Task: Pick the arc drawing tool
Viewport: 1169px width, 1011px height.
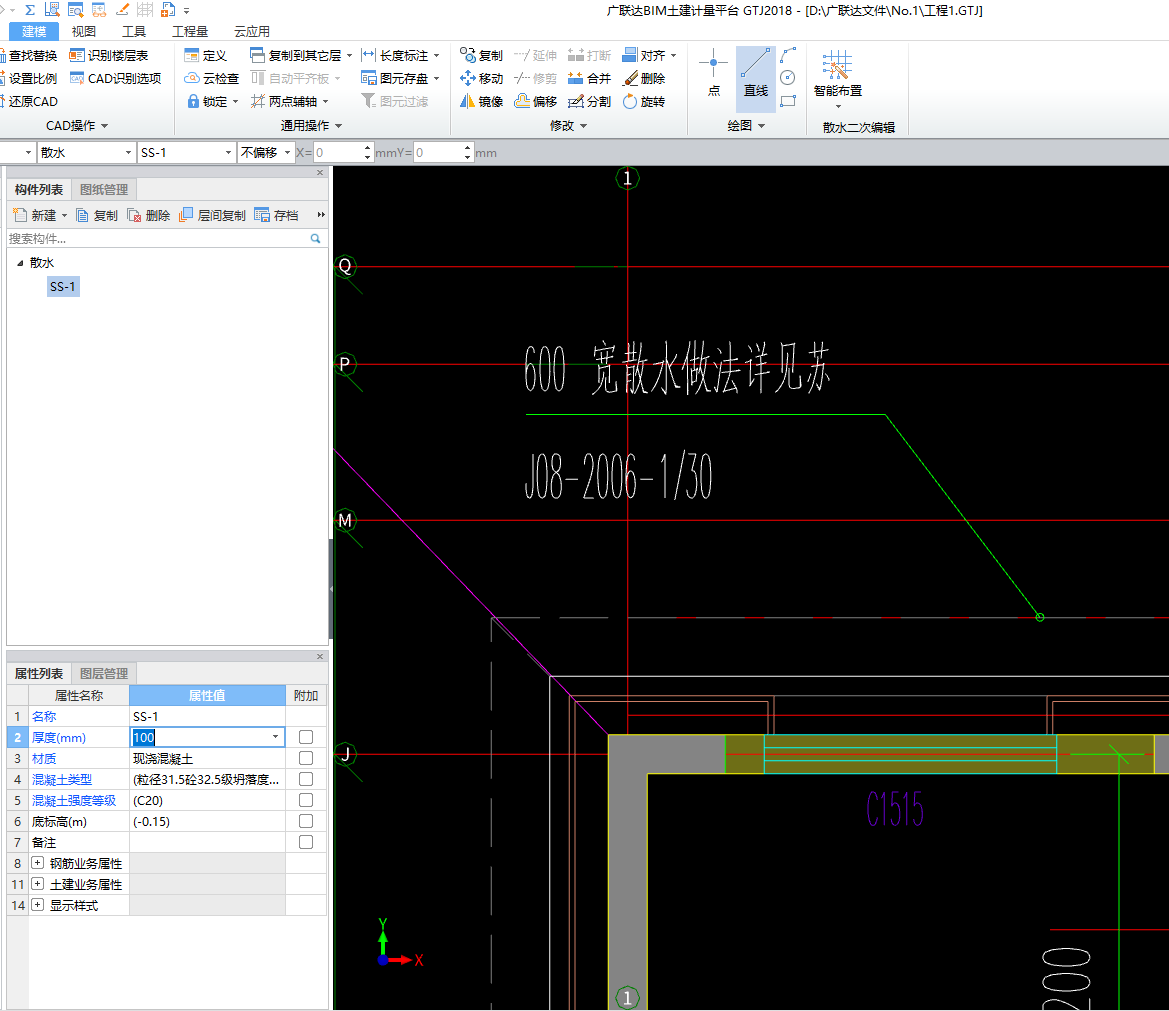Action: pyautogui.click(x=787, y=55)
